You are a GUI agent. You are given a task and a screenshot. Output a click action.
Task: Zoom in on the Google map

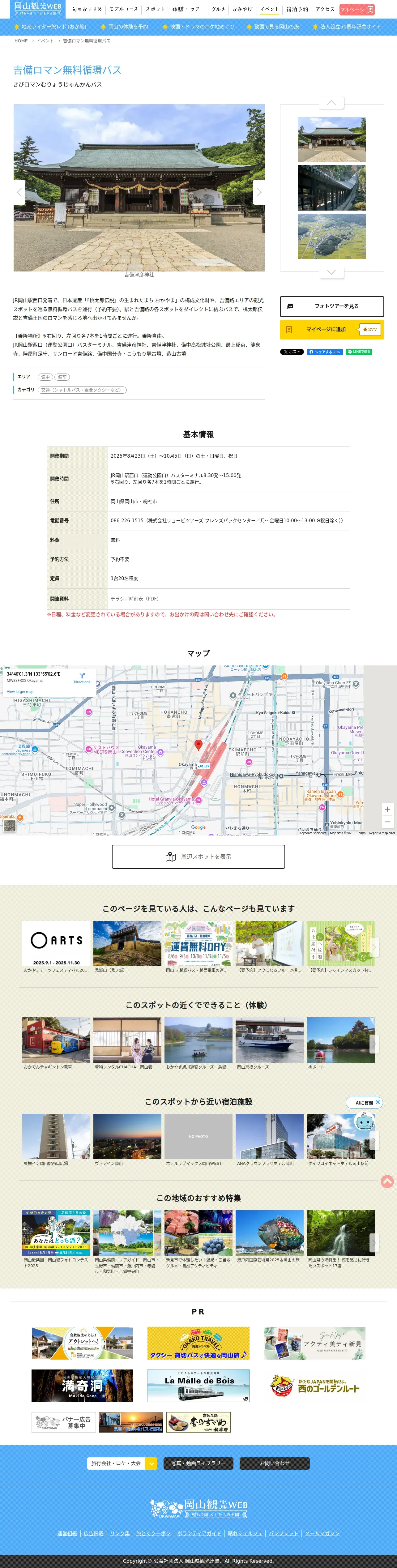pos(387,809)
